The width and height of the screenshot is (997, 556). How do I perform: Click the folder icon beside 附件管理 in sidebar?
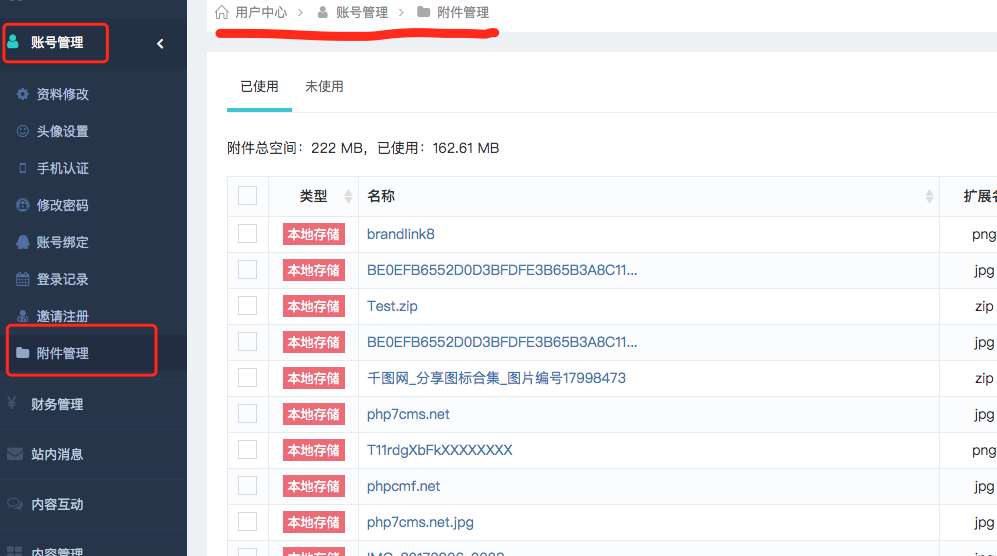click(x=22, y=352)
